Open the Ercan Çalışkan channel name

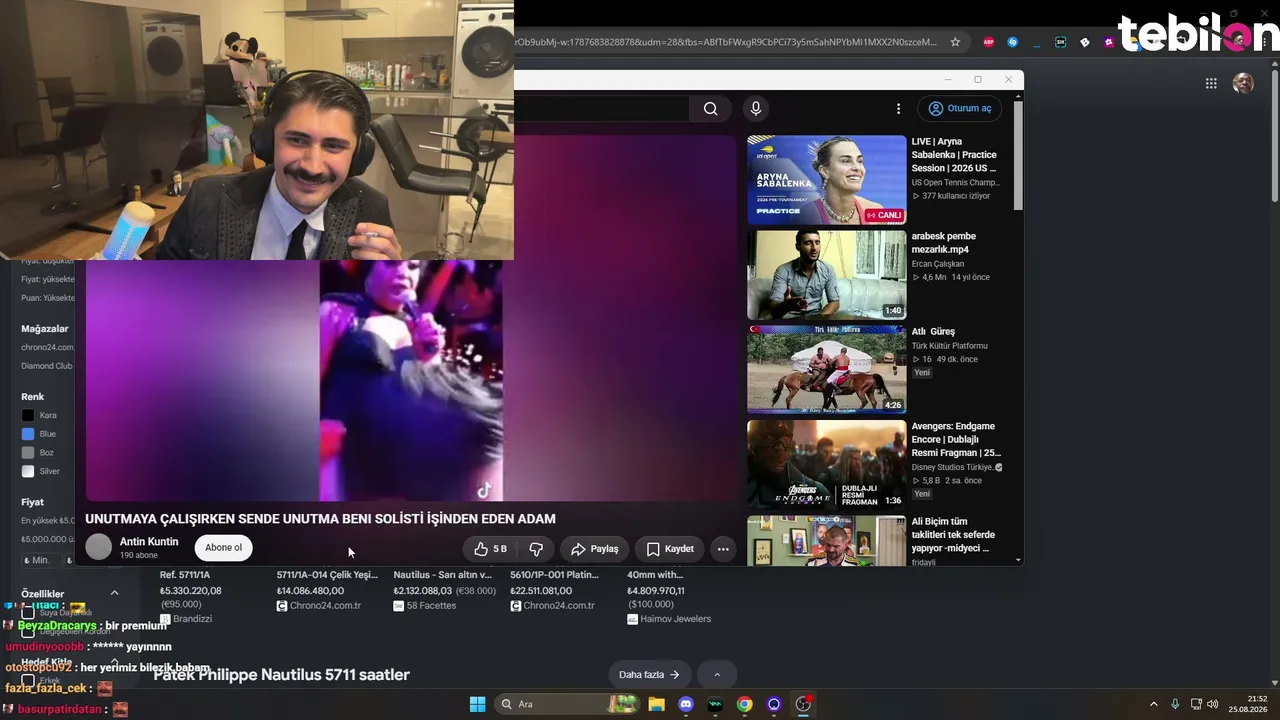click(x=938, y=264)
